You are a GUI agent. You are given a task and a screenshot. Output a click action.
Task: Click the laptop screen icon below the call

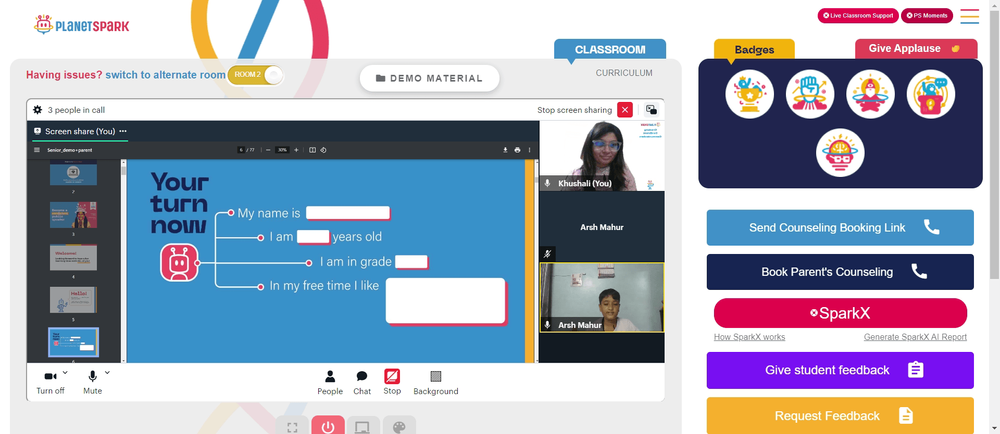[x=364, y=426]
